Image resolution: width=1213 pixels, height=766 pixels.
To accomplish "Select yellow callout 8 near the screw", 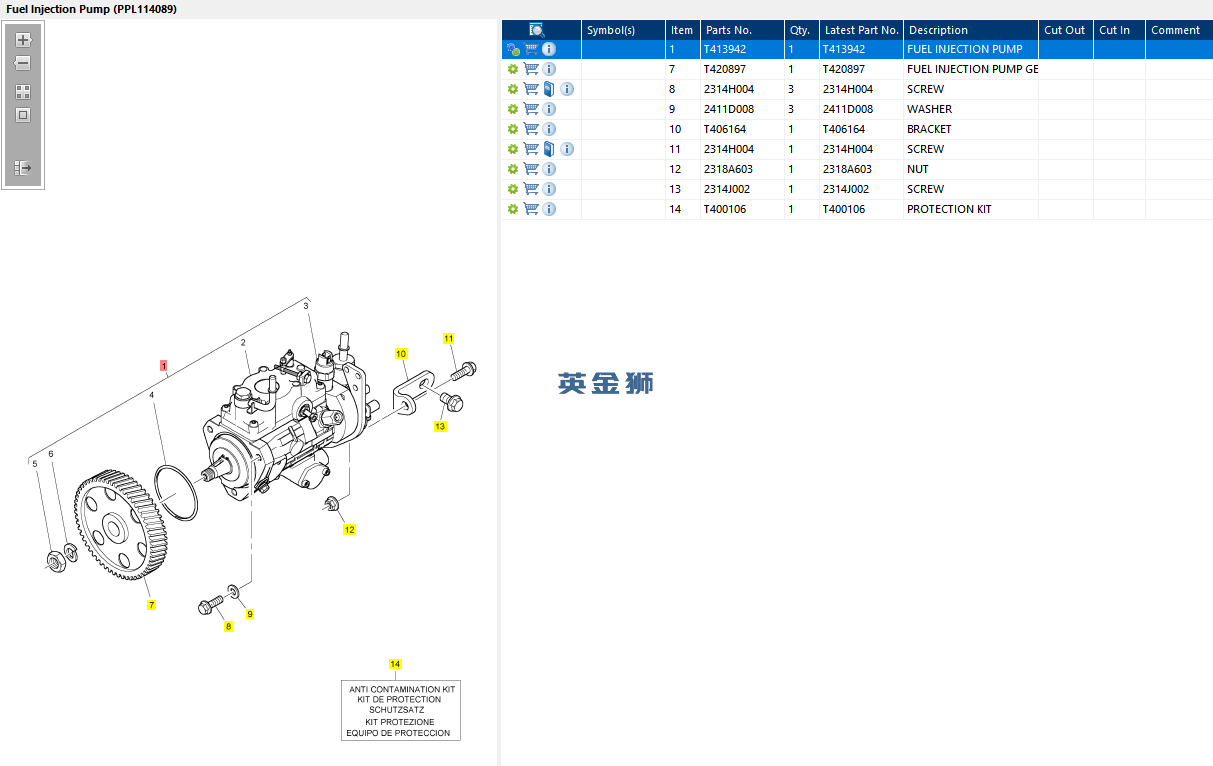I will coord(228,626).
